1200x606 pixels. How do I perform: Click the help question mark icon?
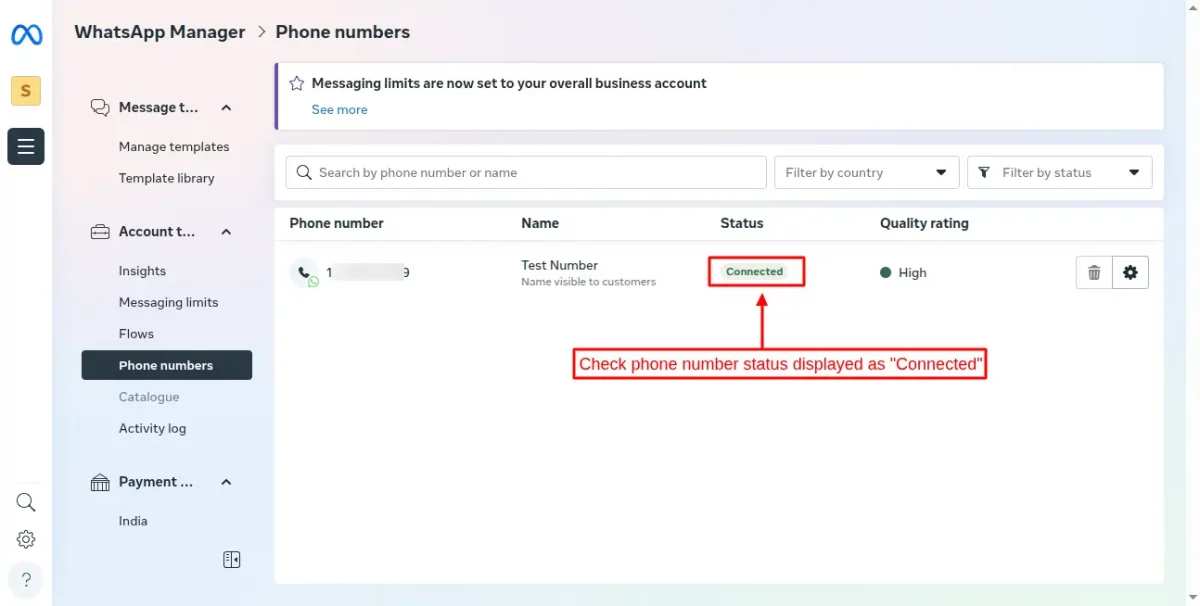click(26, 580)
